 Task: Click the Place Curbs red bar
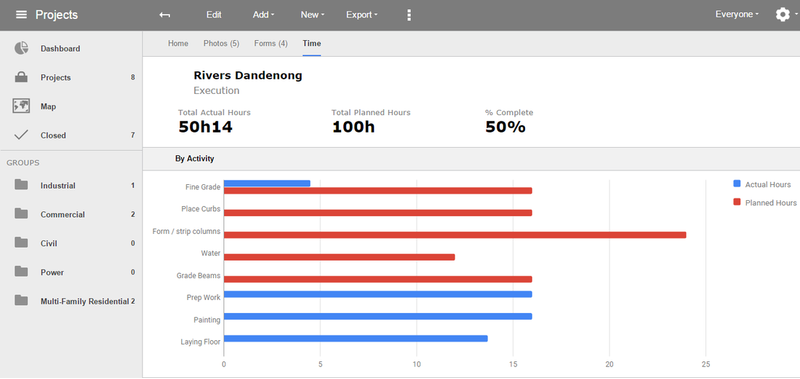click(x=378, y=213)
